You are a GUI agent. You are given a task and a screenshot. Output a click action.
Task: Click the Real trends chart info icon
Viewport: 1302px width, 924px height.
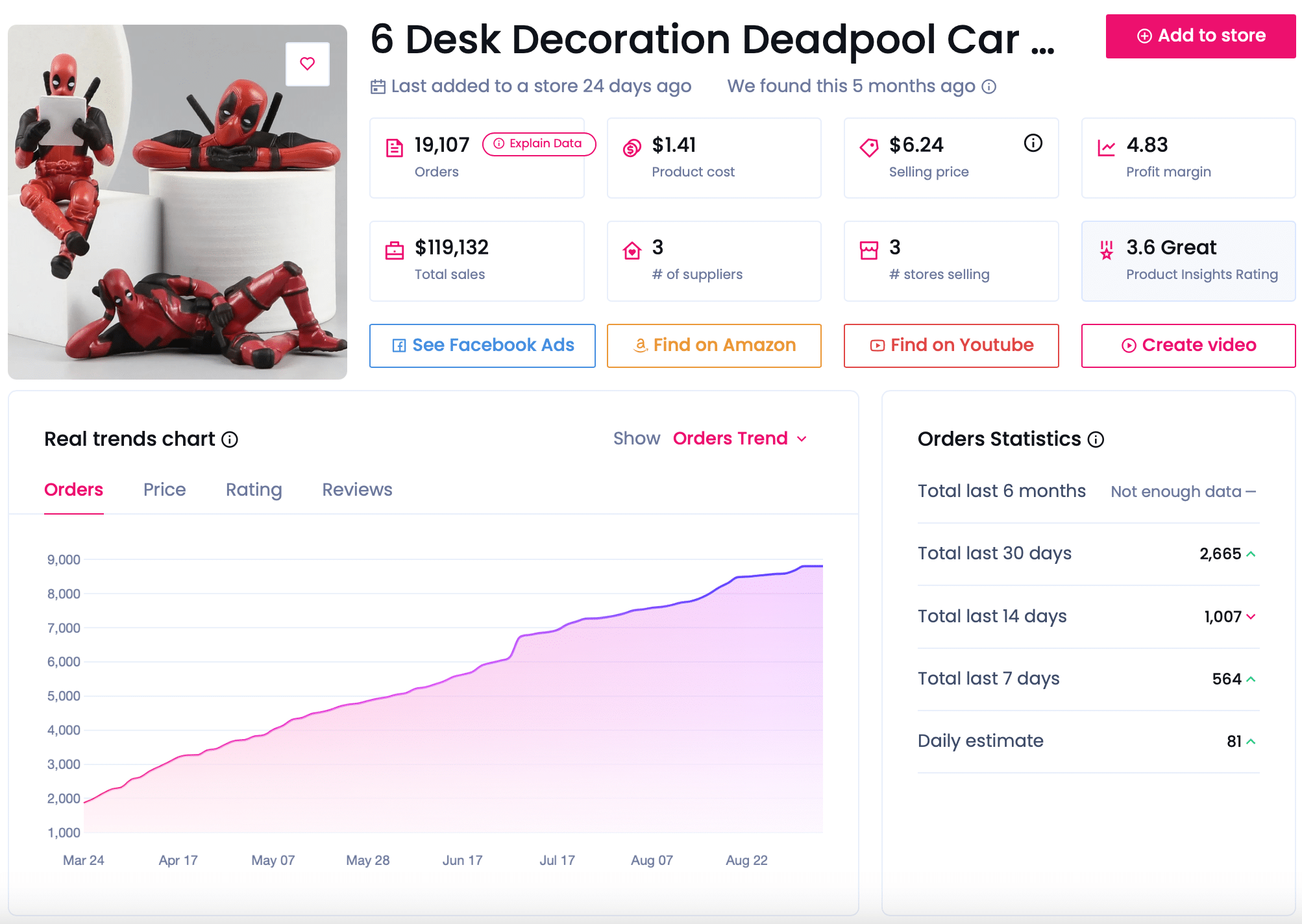pyautogui.click(x=229, y=439)
